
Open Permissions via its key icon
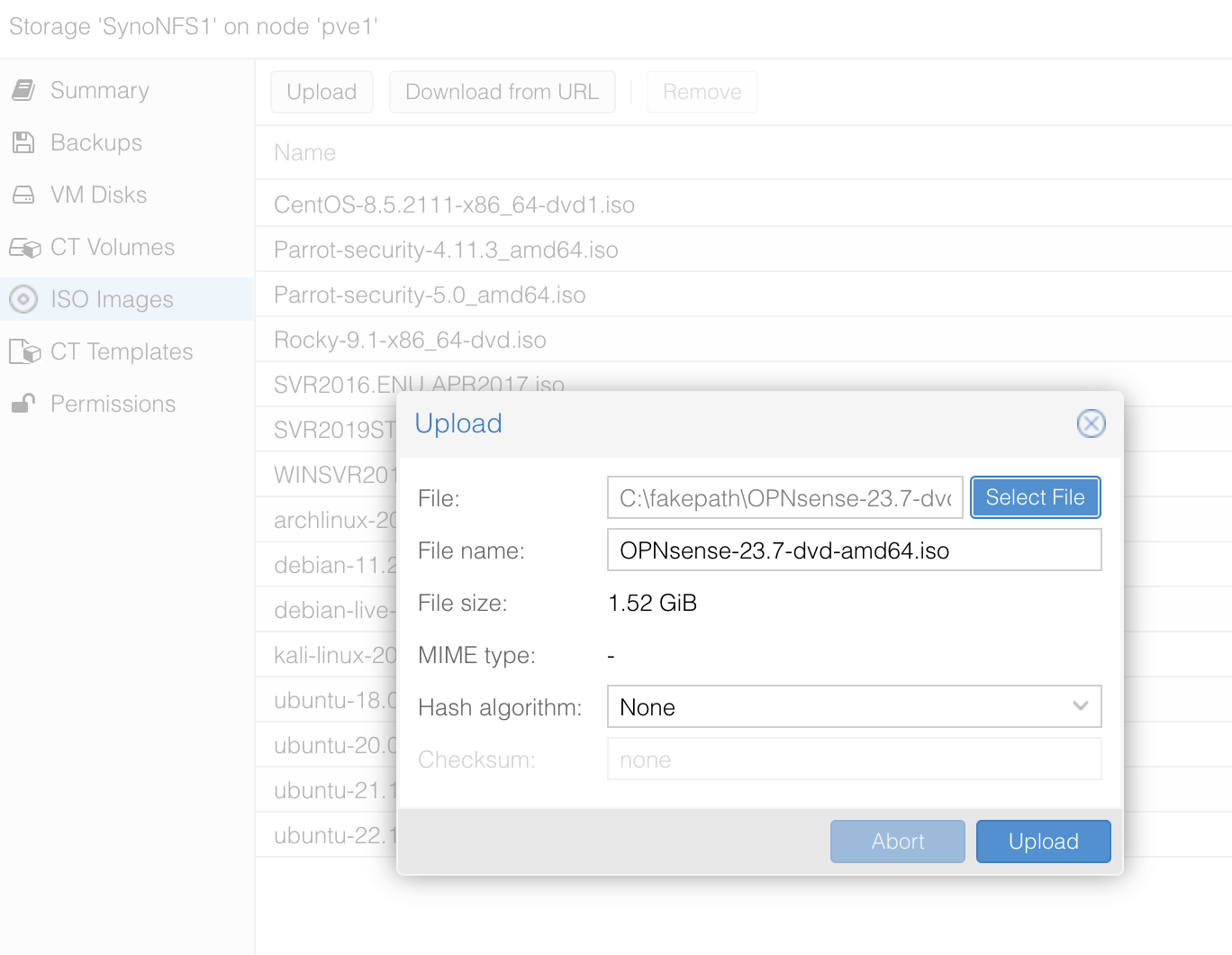point(23,404)
